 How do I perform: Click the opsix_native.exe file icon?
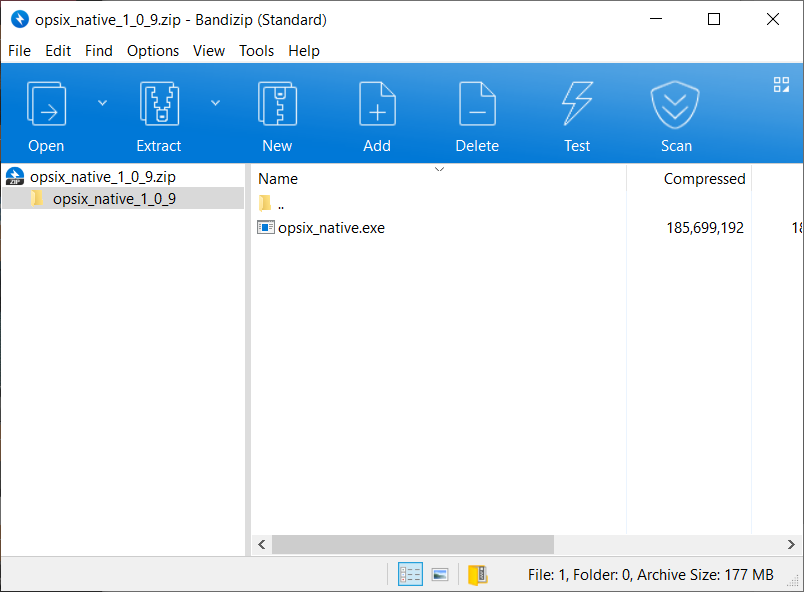(x=266, y=227)
